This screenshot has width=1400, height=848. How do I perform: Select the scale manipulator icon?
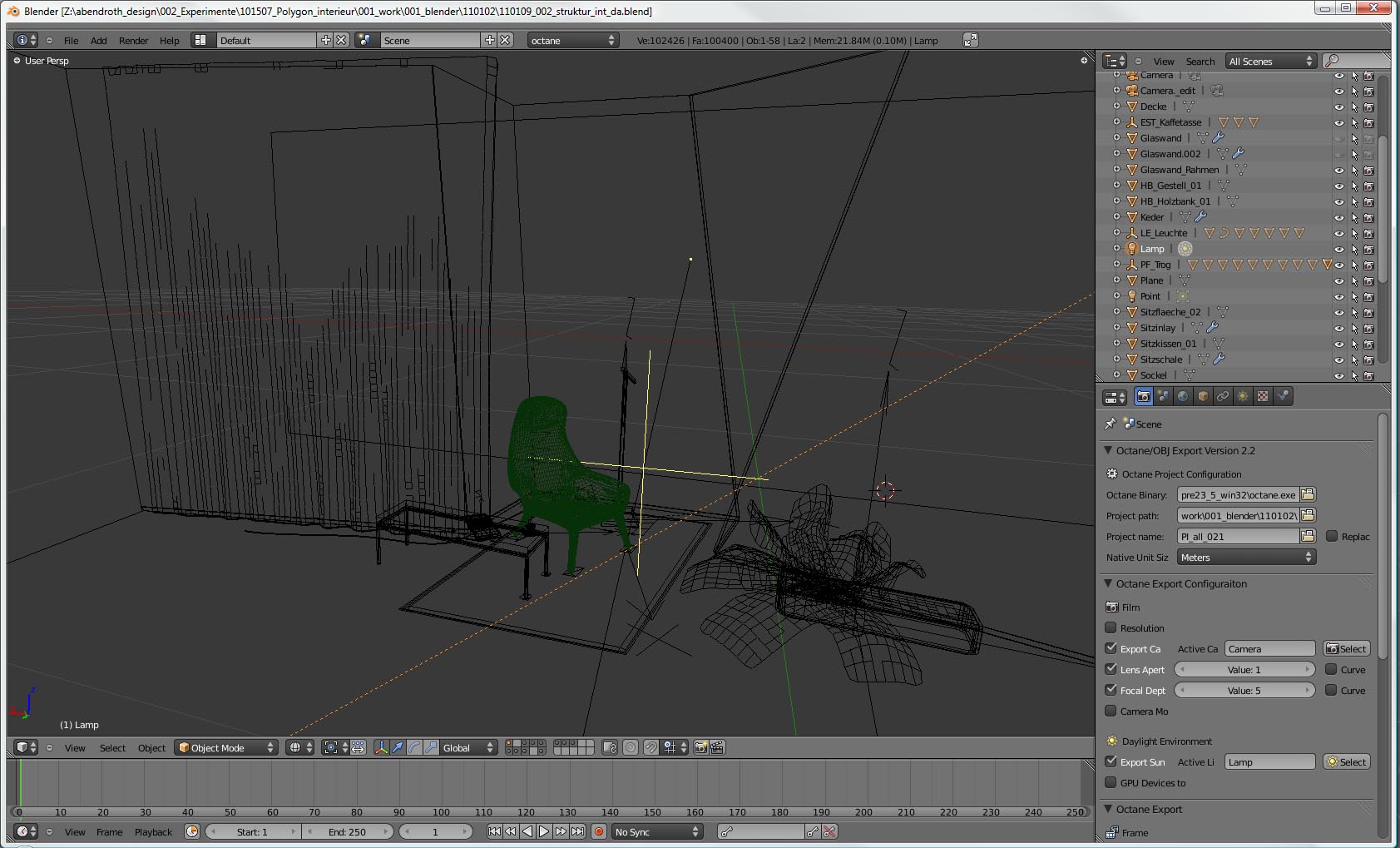[x=431, y=747]
